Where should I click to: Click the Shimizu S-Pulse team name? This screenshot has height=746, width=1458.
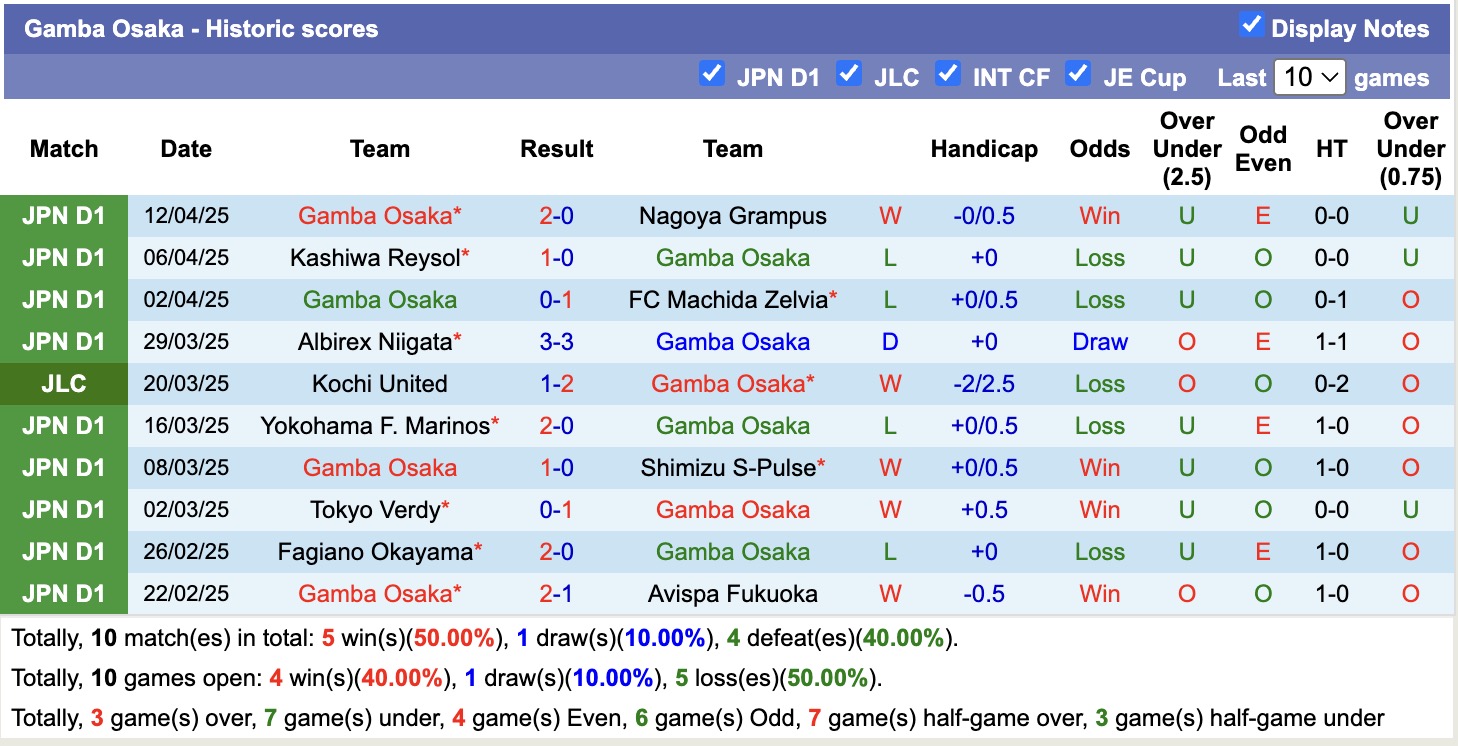[733, 467]
